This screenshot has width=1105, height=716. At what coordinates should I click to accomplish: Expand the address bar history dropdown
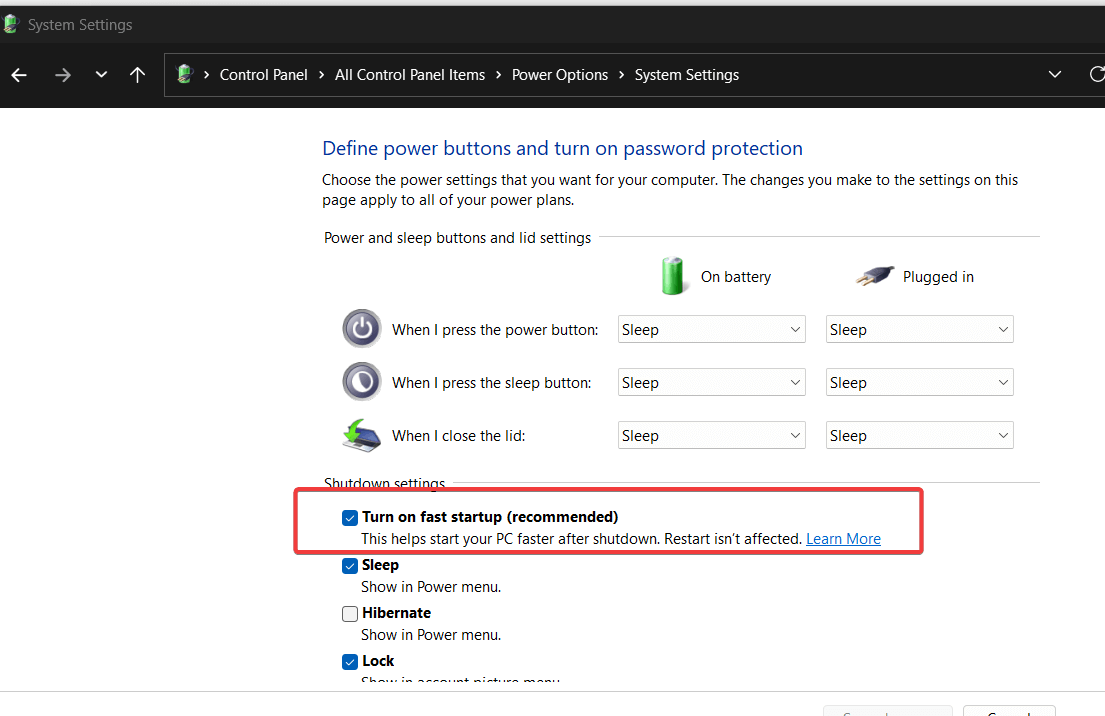click(1055, 75)
